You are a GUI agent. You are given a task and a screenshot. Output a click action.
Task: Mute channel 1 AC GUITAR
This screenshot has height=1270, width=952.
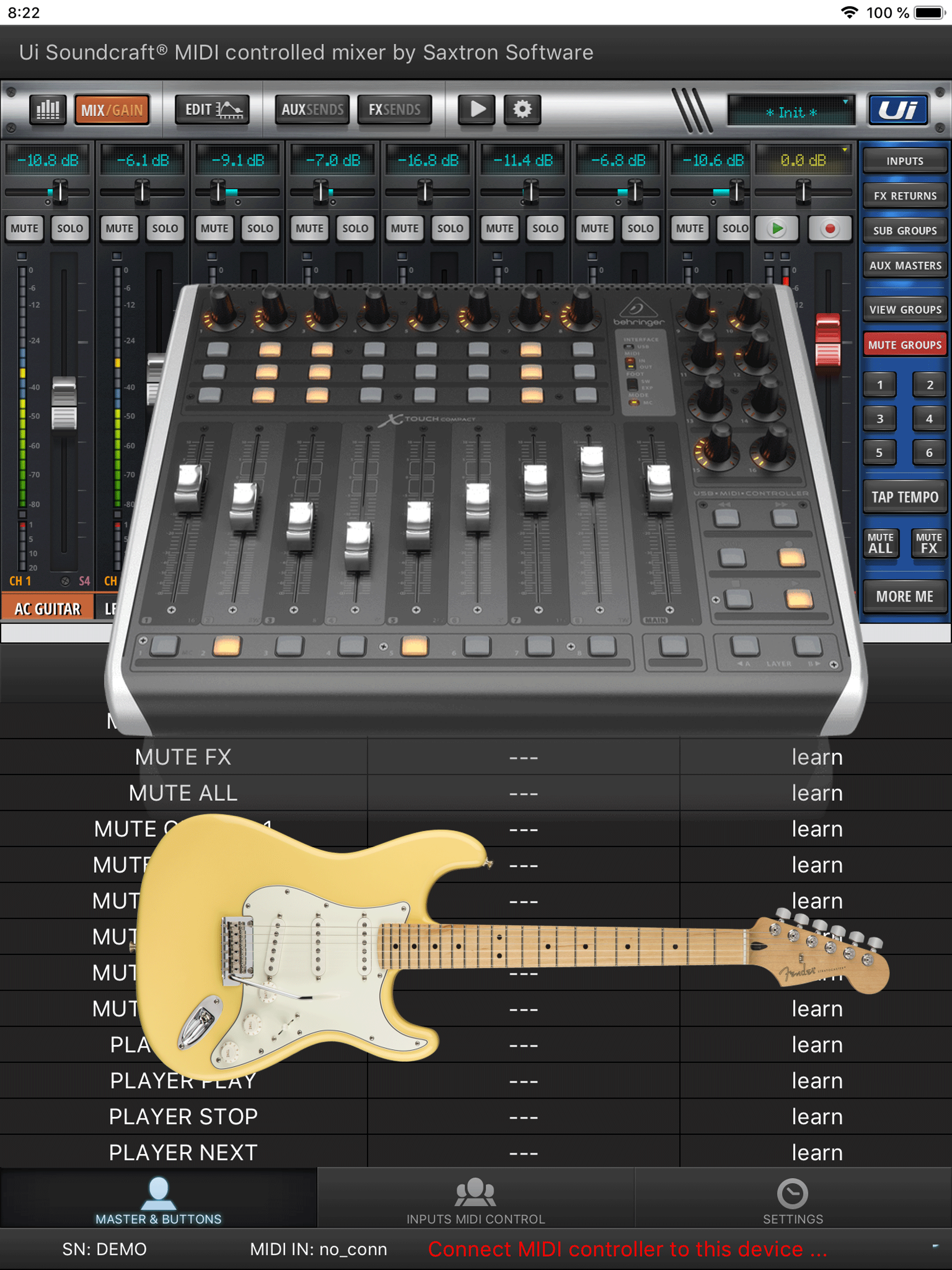coord(24,229)
